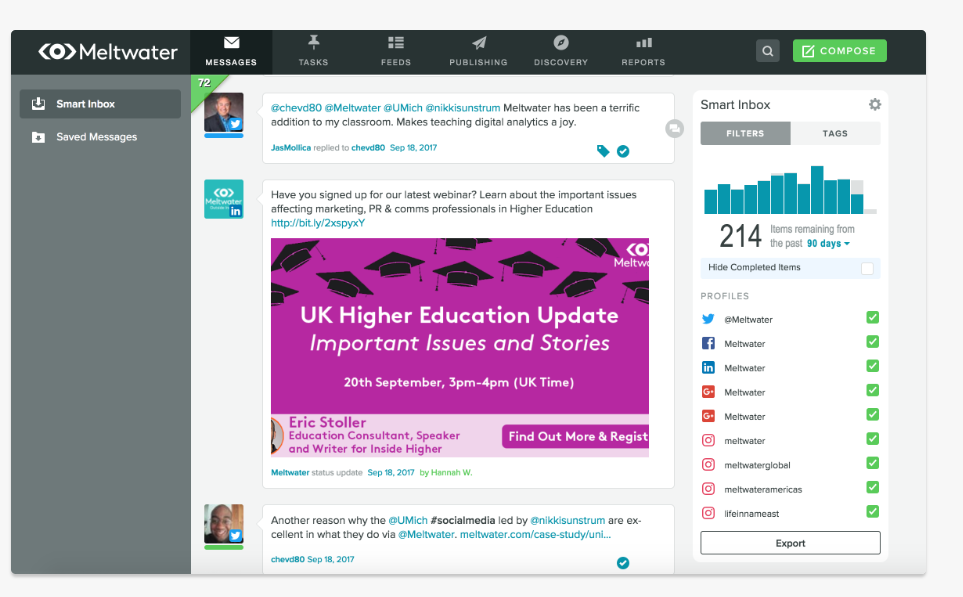963x597 pixels.
Task: Click the tag icon on JasMollica's message
Action: click(603, 151)
